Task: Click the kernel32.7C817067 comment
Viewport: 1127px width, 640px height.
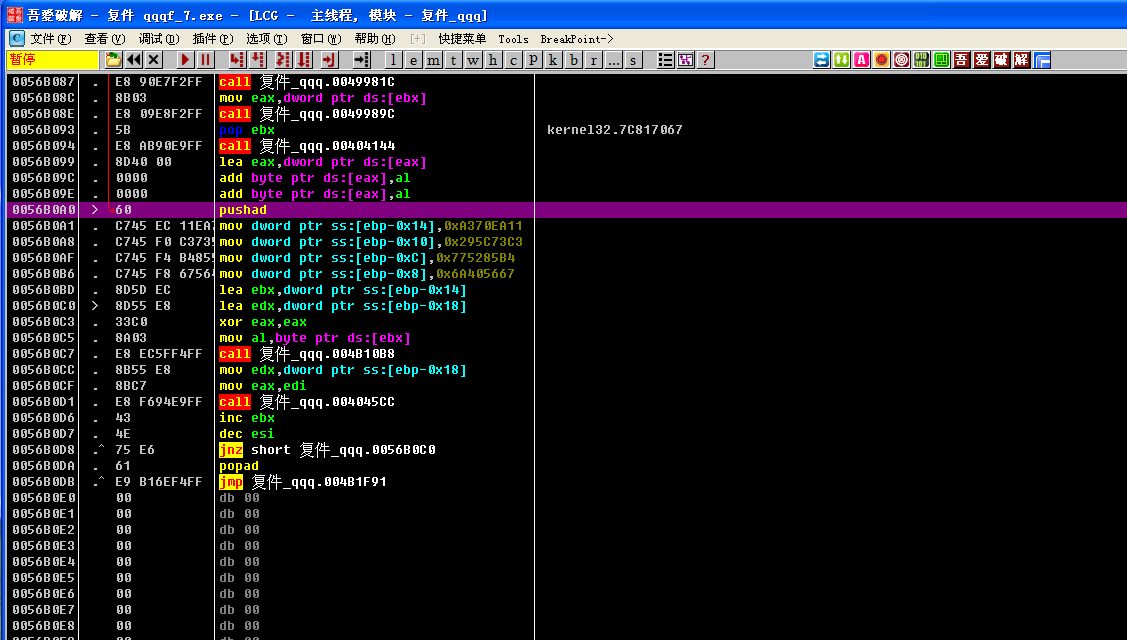Action: [615, 130]
